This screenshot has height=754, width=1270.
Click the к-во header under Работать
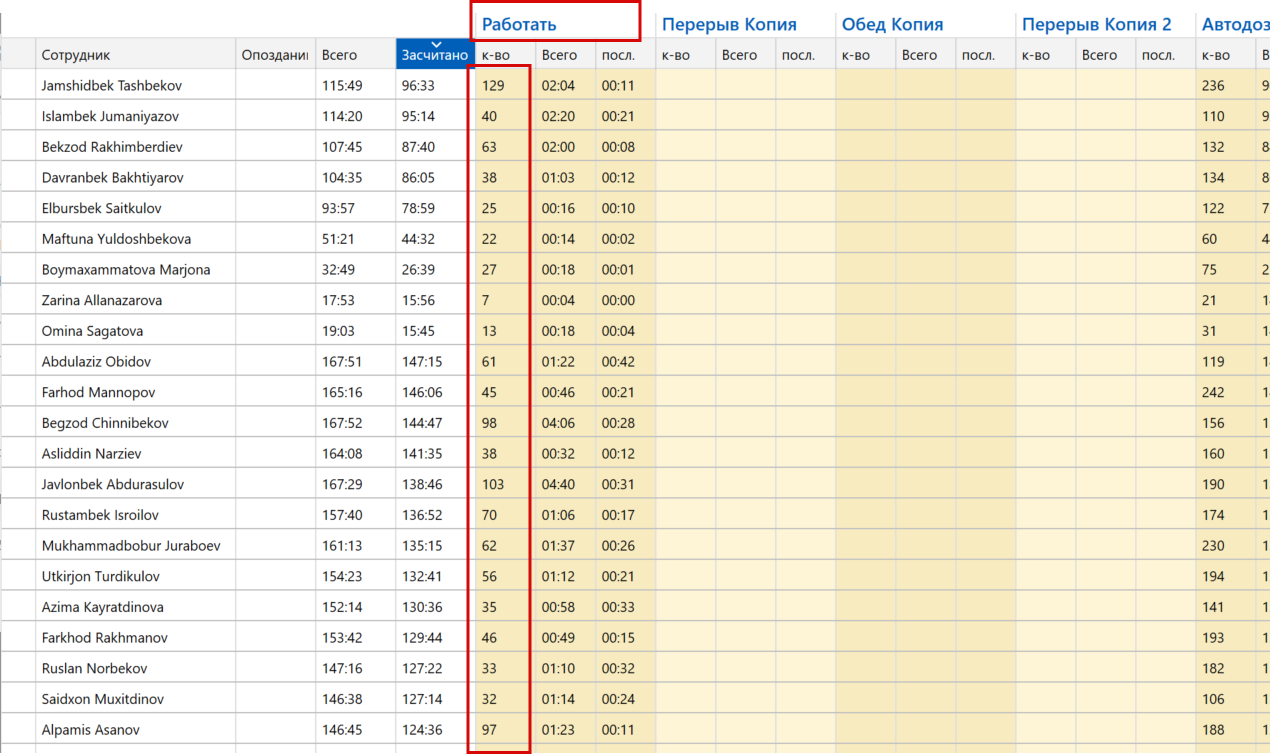(505, 55)
